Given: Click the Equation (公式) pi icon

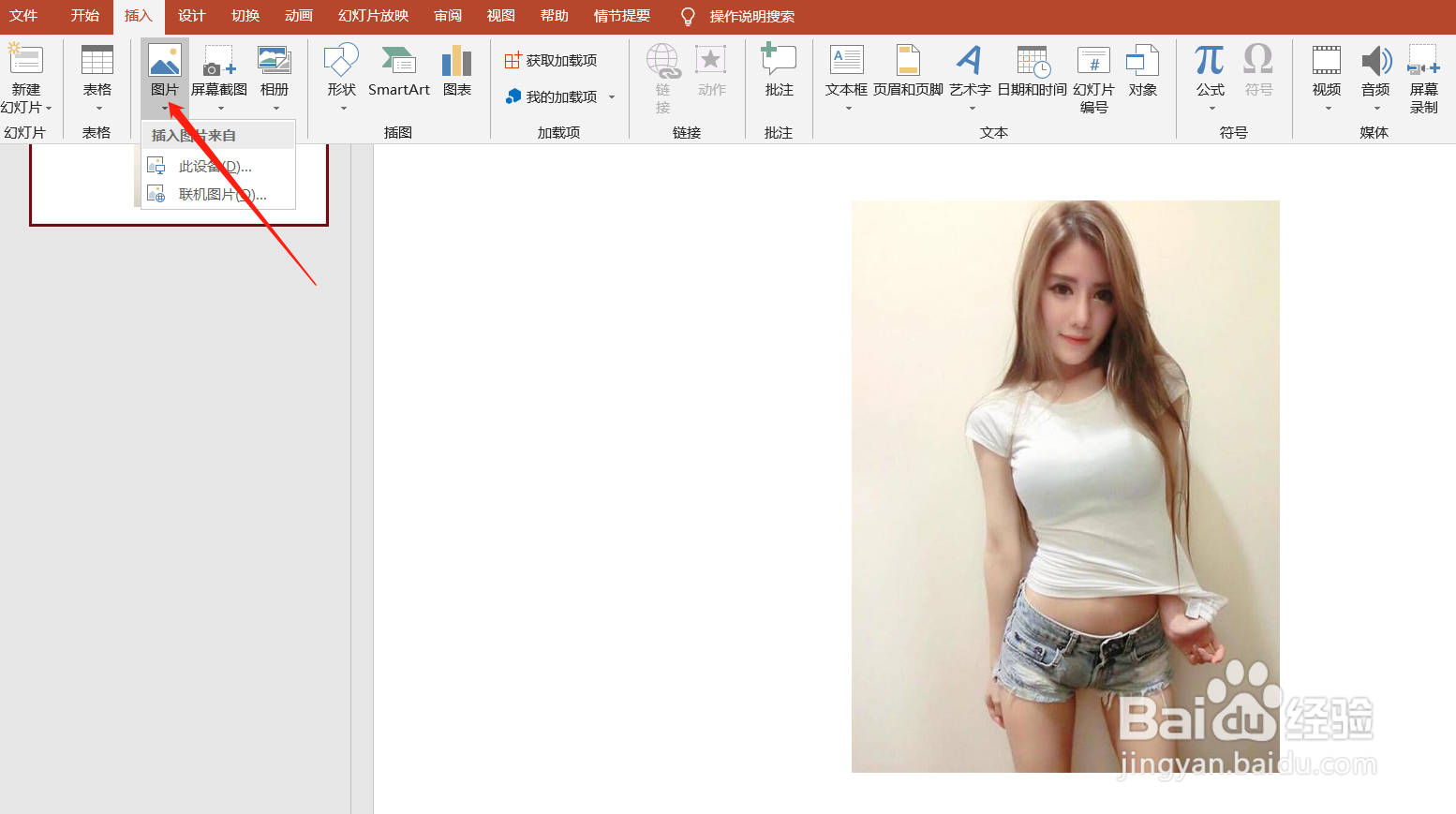Looking at the screenshot, I should pos(1210,60).
